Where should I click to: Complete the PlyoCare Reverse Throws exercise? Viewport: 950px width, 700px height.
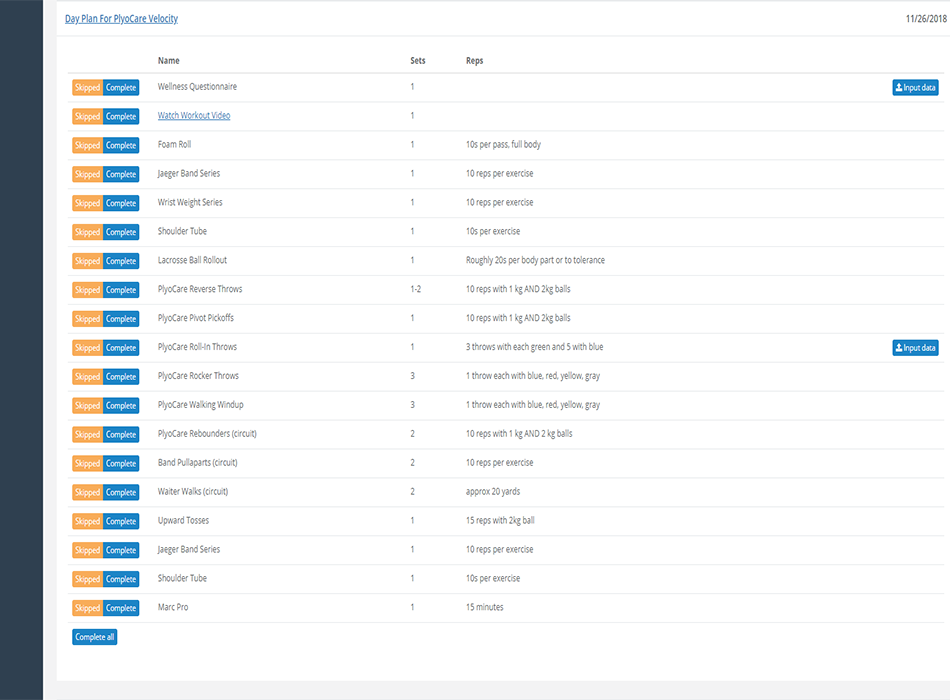(x=121, y=291)
